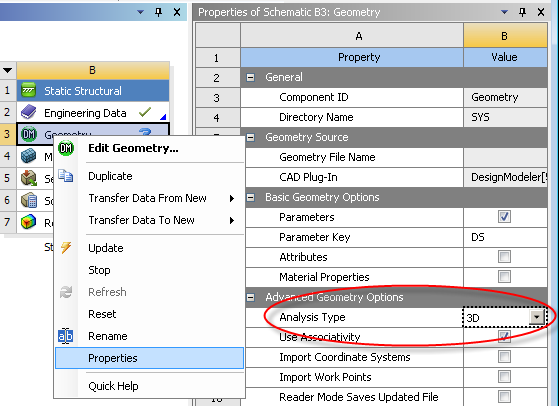
Task: Toggle the Parameters checkbox
Action: pyautogui.click(x=504, y=217)
